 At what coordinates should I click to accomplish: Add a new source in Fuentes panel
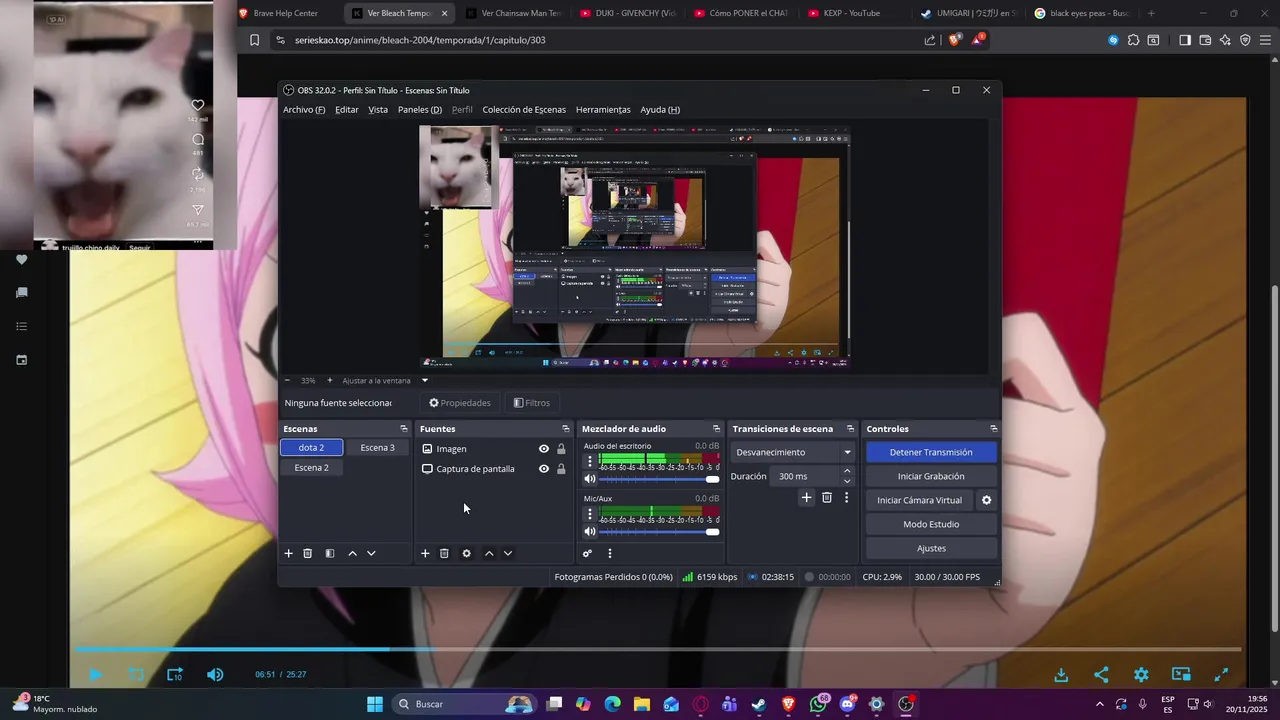pos(425,553)
